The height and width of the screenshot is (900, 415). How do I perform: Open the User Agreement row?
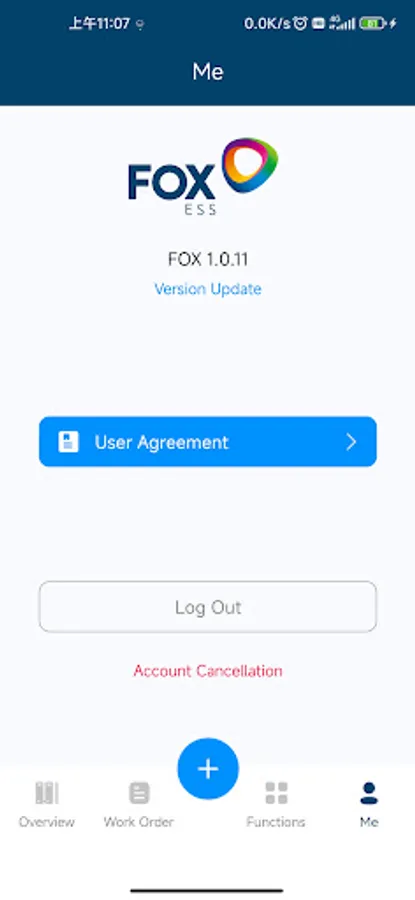(x=208, y=441)
